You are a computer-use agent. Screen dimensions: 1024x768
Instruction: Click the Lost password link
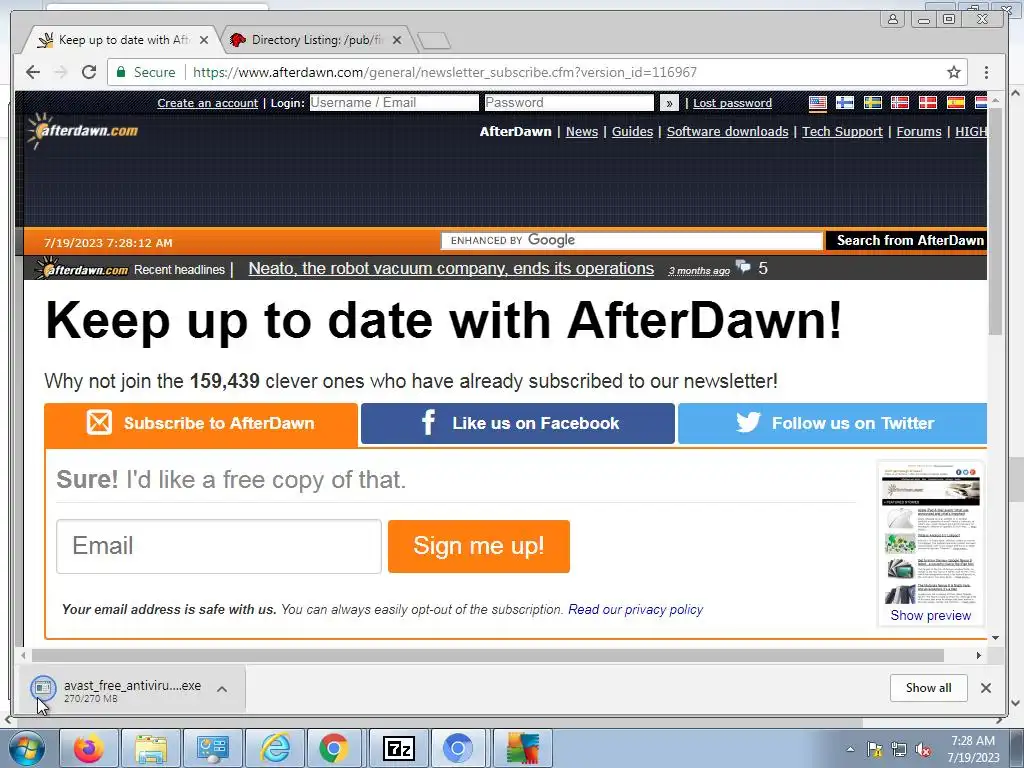(x=732, y=103)
